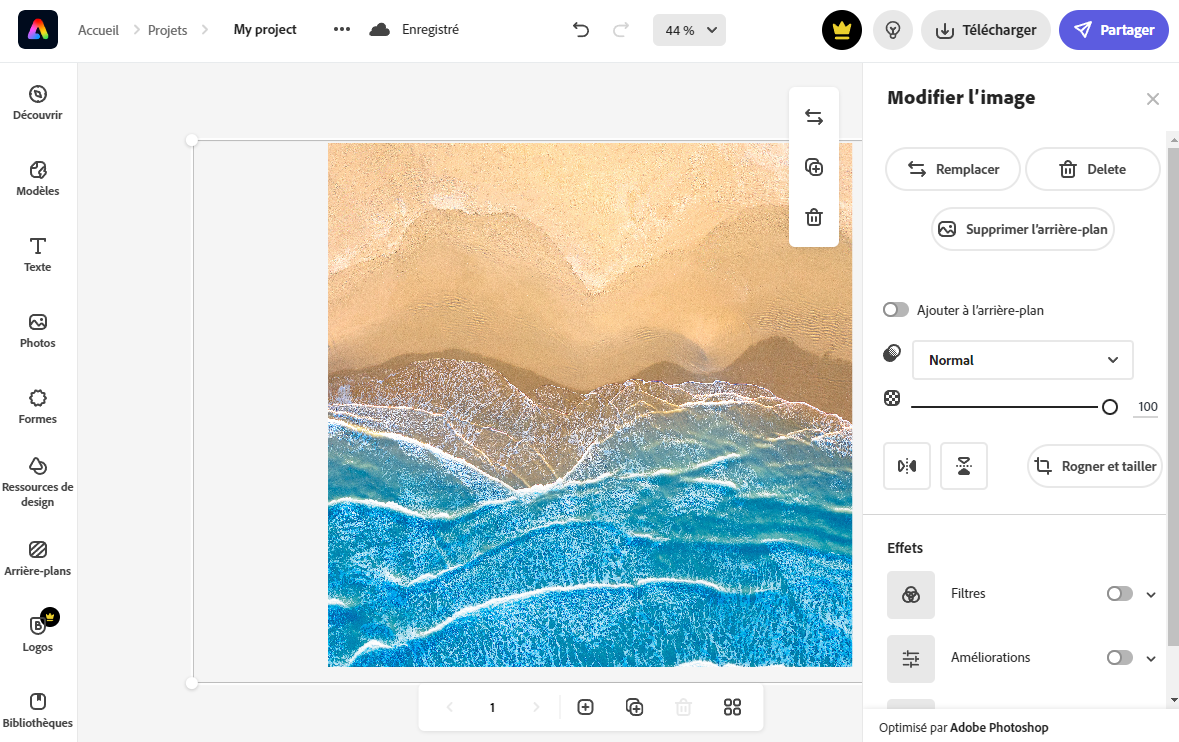This screenshot has height=742, width=1179.
Task: Flip image horizontally
Action: click(907, 466)
